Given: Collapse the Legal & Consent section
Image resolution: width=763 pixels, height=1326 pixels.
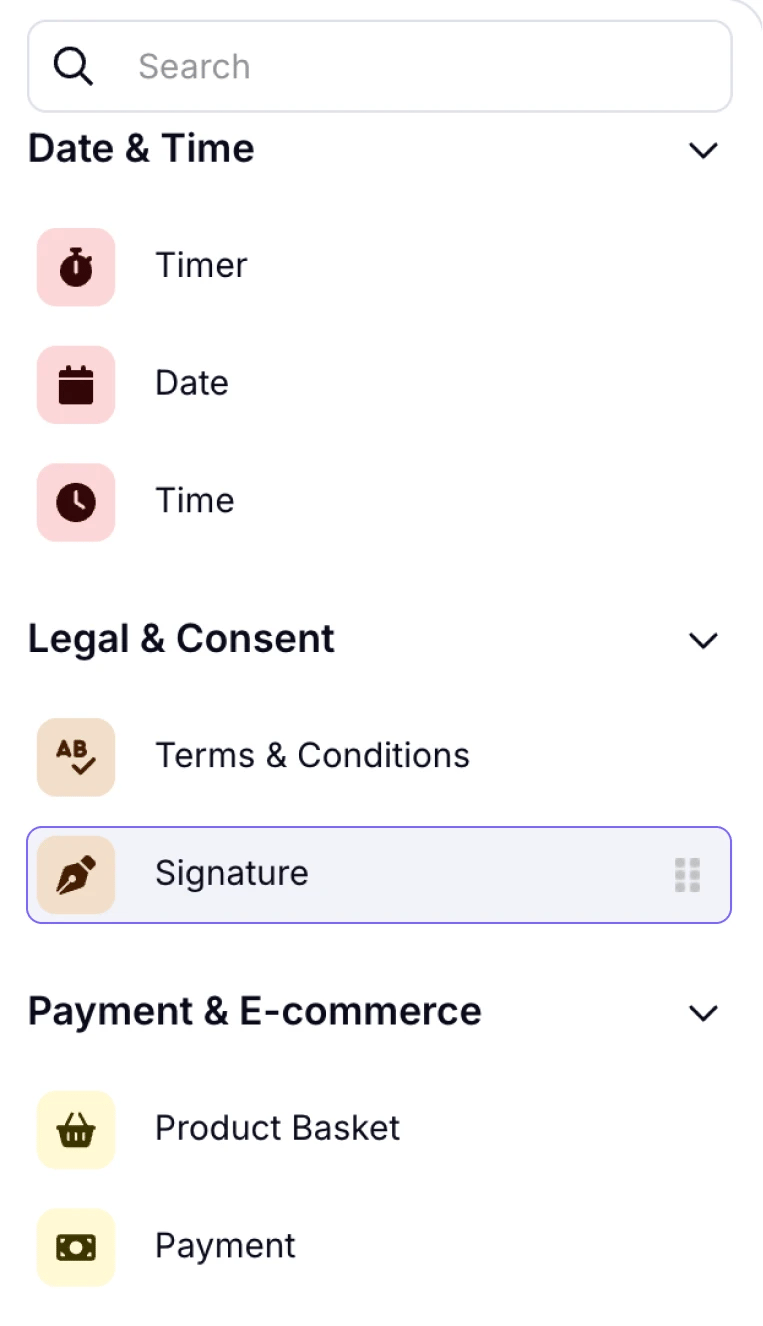Looking at the screenshot, I should coord(704,640).
